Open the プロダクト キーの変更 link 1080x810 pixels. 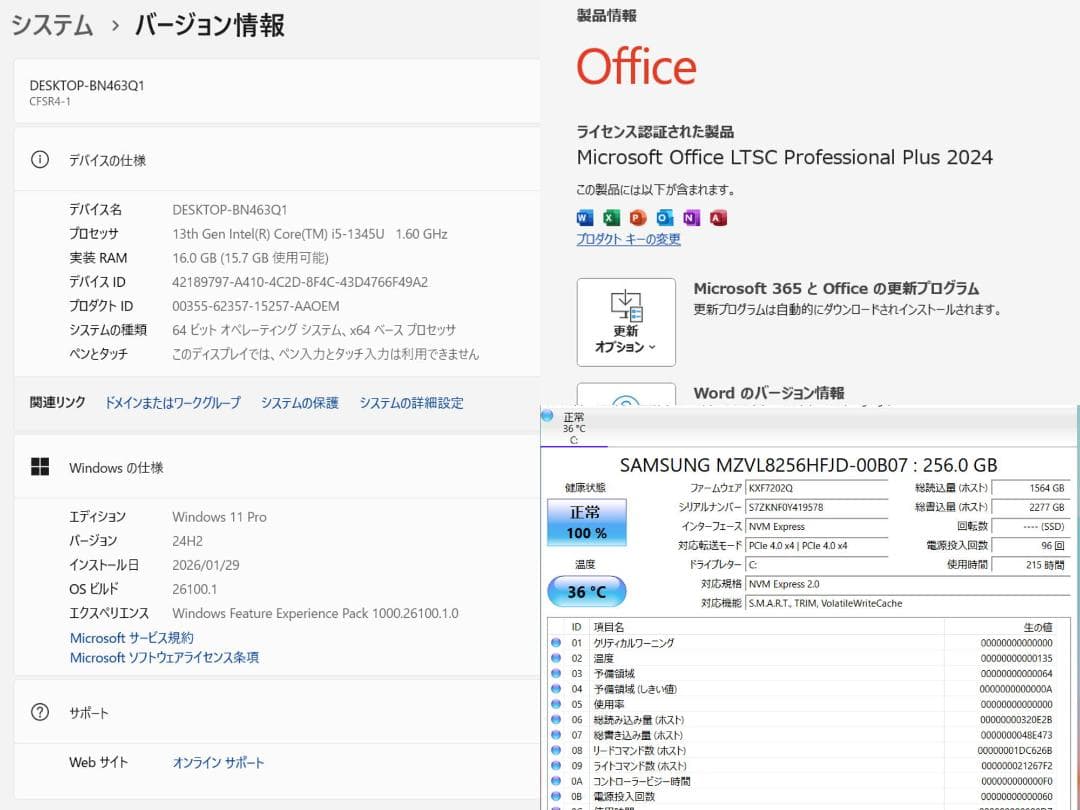click(x=628, y=239)
